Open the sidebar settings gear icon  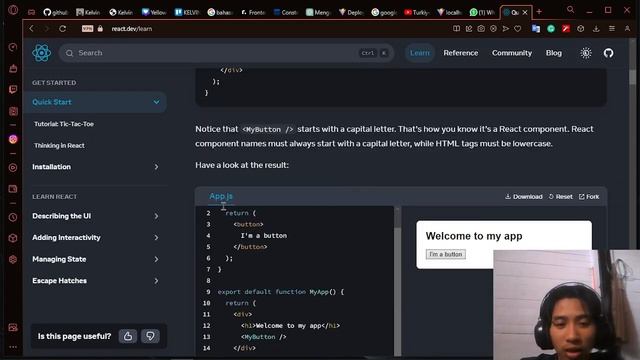pos(13,260)
